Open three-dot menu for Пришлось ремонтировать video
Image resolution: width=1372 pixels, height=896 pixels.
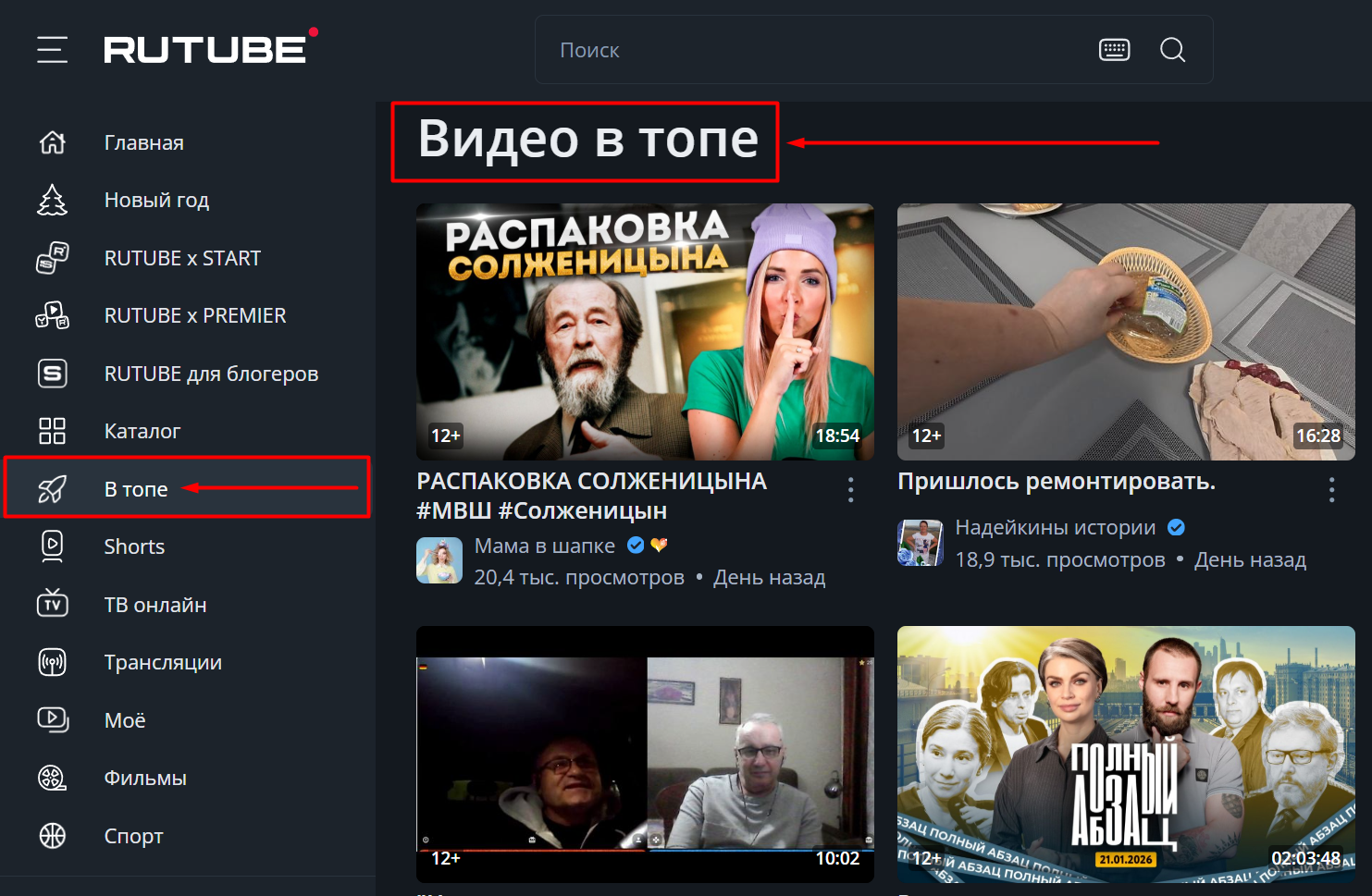(x=1331, y=490)
